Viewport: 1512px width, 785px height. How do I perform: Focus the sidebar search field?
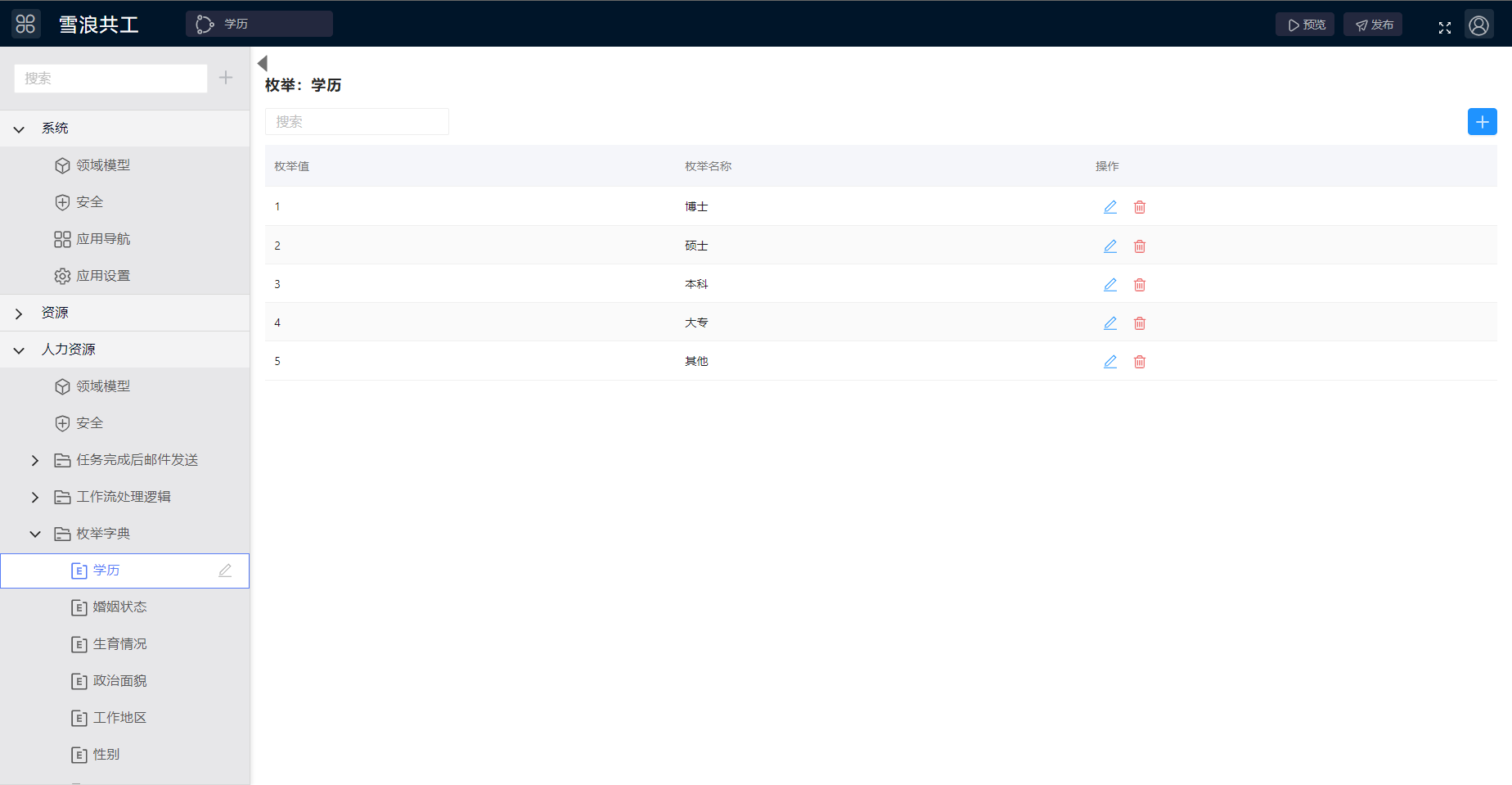pos(110,79)
